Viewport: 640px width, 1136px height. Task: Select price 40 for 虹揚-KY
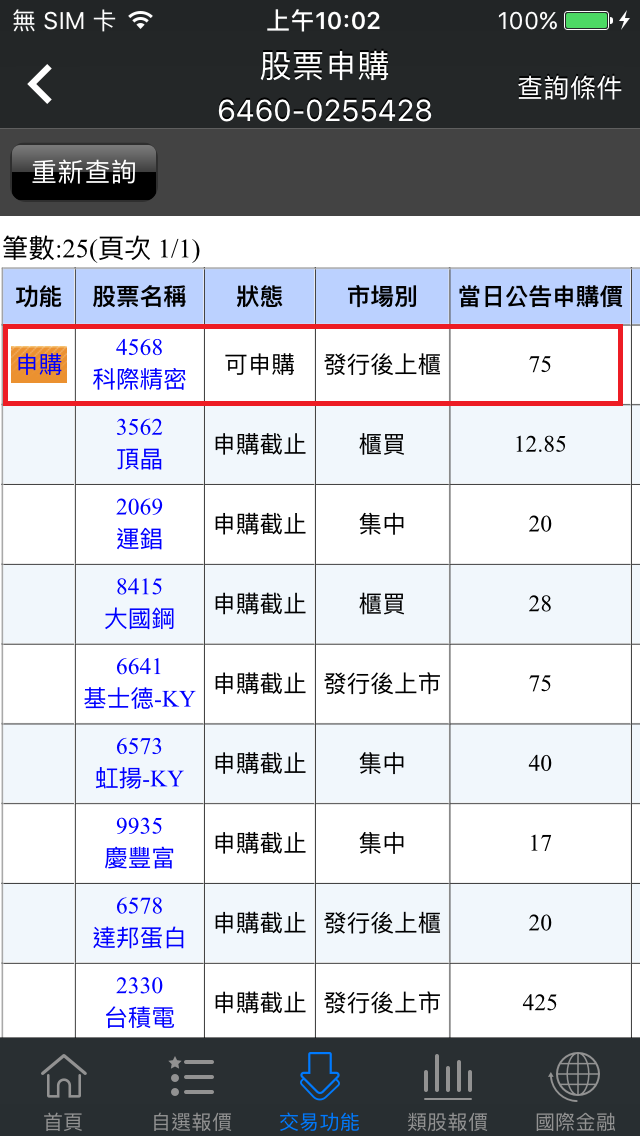541,763
